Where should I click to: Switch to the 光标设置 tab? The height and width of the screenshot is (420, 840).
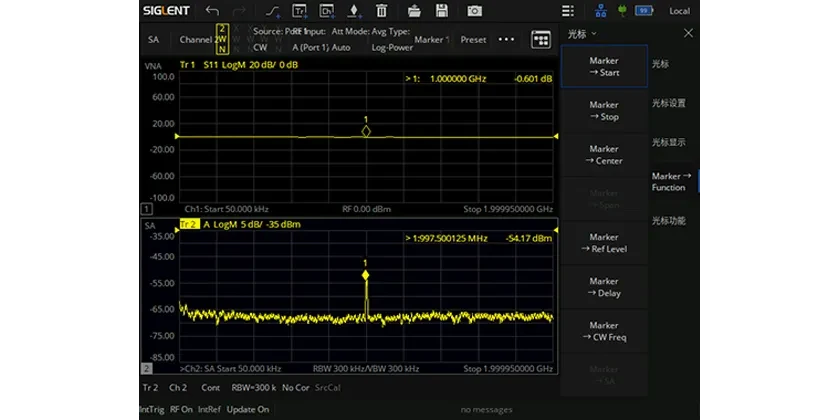pos(669,103)
